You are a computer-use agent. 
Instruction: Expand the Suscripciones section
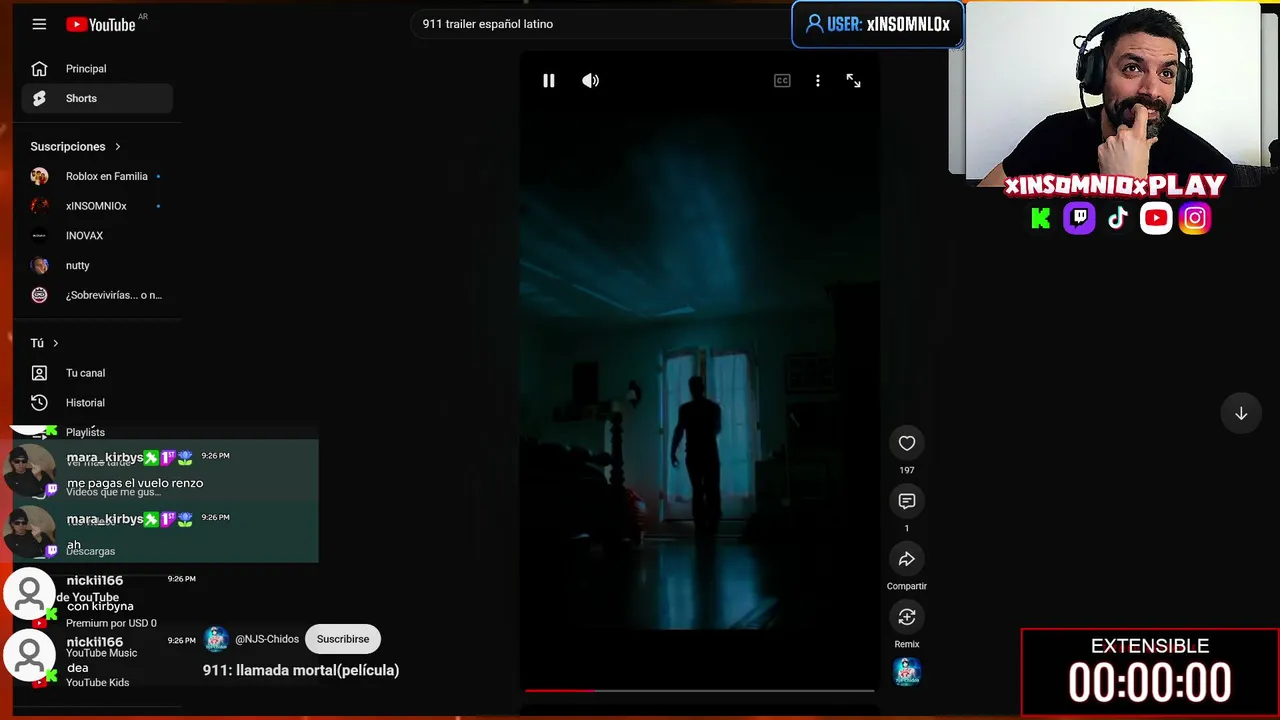pyautogui.click(x=76, y=147)
